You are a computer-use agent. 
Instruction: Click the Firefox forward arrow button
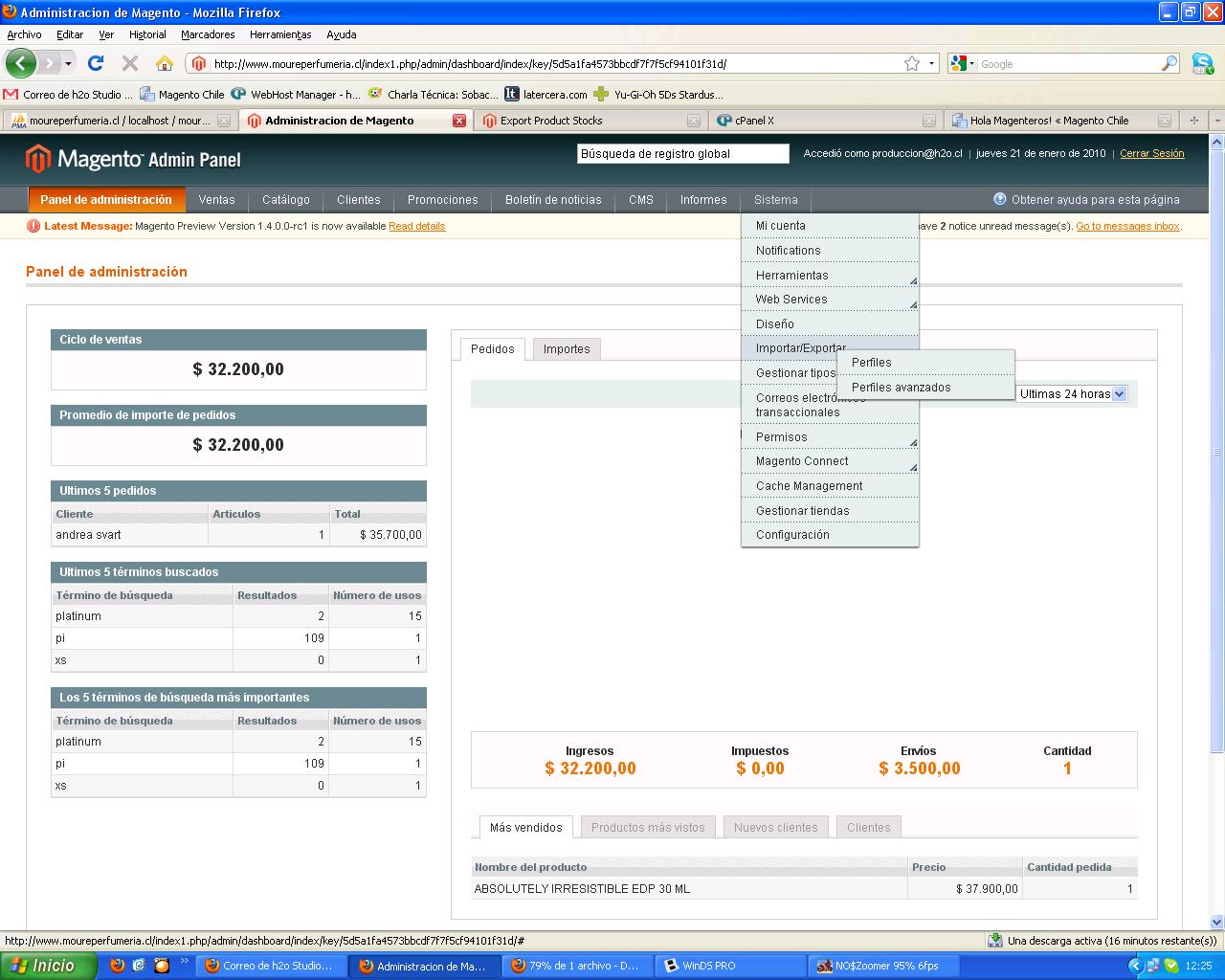(x=50, y=63)
